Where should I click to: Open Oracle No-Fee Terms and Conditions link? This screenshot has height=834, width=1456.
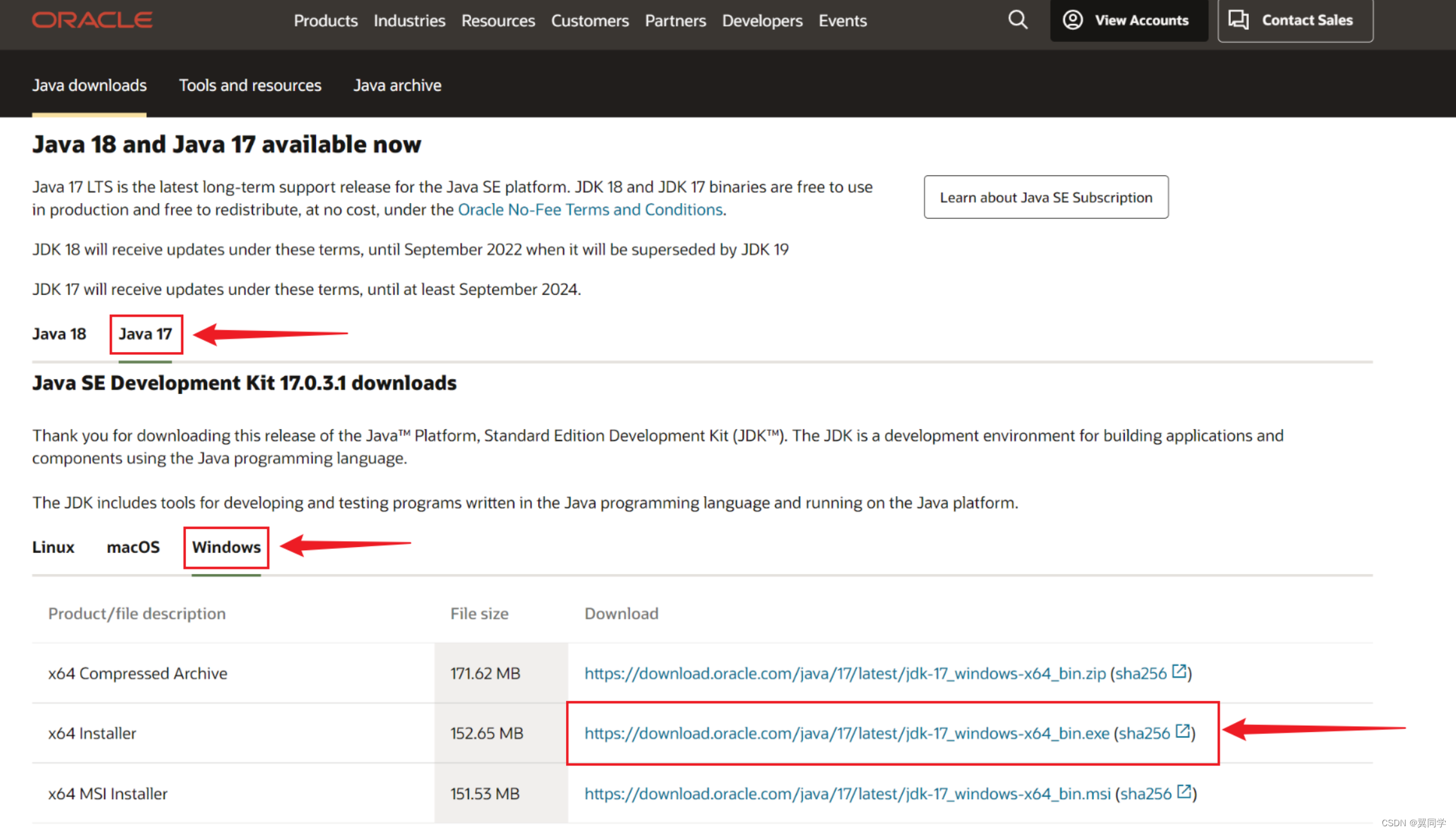(590, 210)
